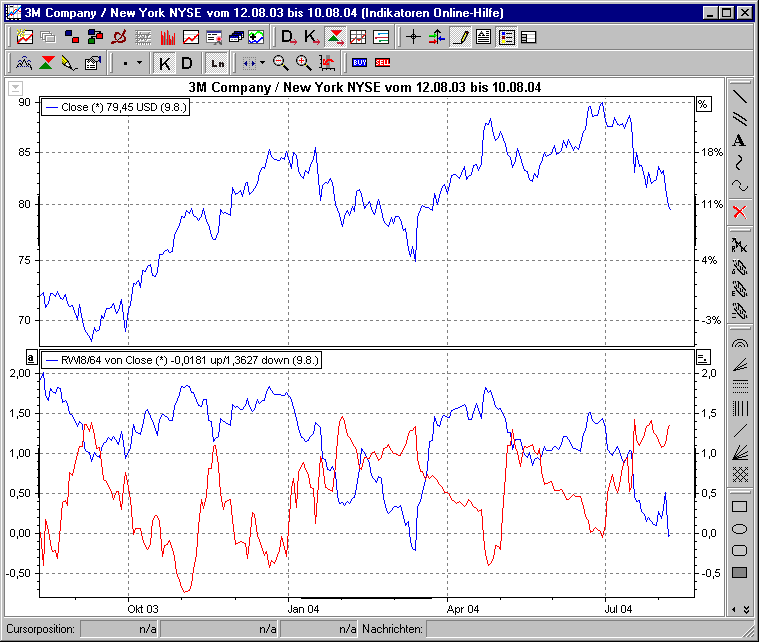
Task: Select the trend line drawing tool
Action: (739, 97)
